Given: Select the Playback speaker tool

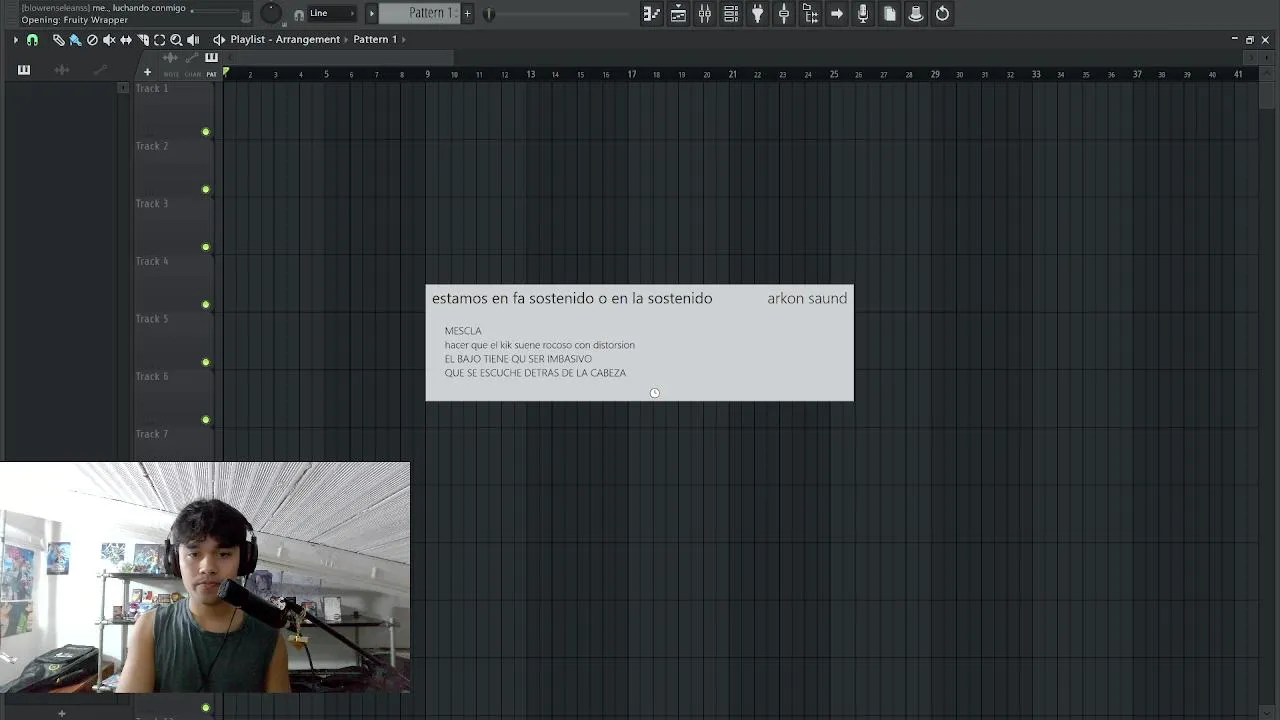Looking at the screenshot, I should tap(193, 40).
